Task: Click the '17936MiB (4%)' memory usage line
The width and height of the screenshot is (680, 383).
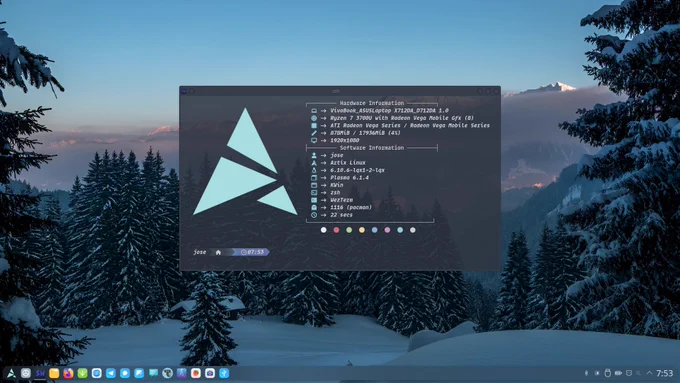Action: tap(365, 133)
